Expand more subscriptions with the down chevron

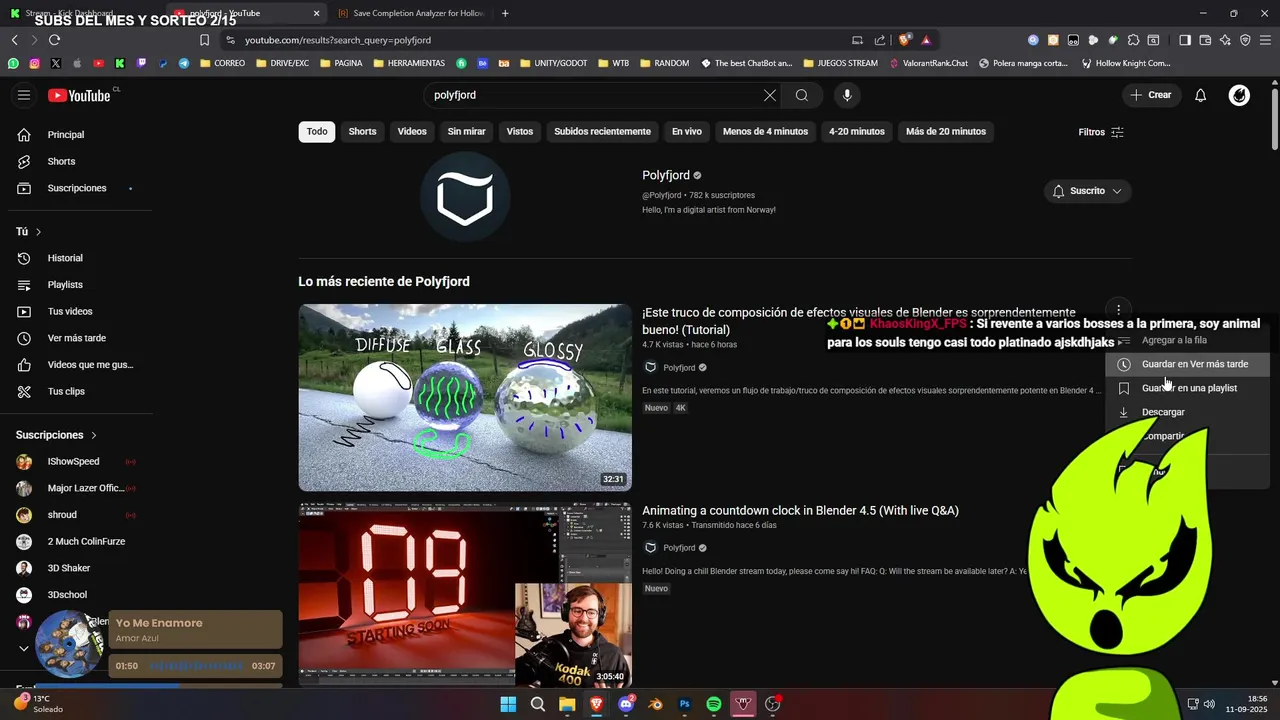tap(24, 648)
